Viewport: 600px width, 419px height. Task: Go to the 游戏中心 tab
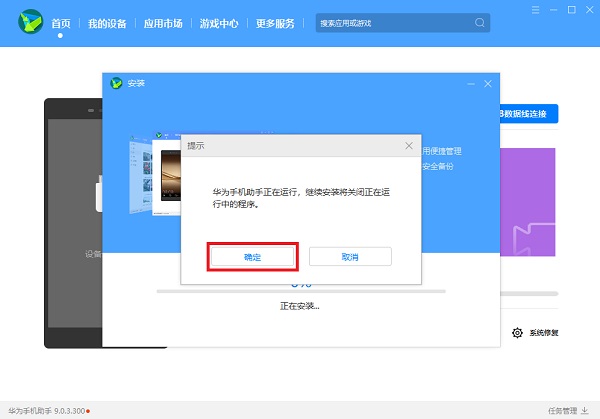tap(219, 23)
